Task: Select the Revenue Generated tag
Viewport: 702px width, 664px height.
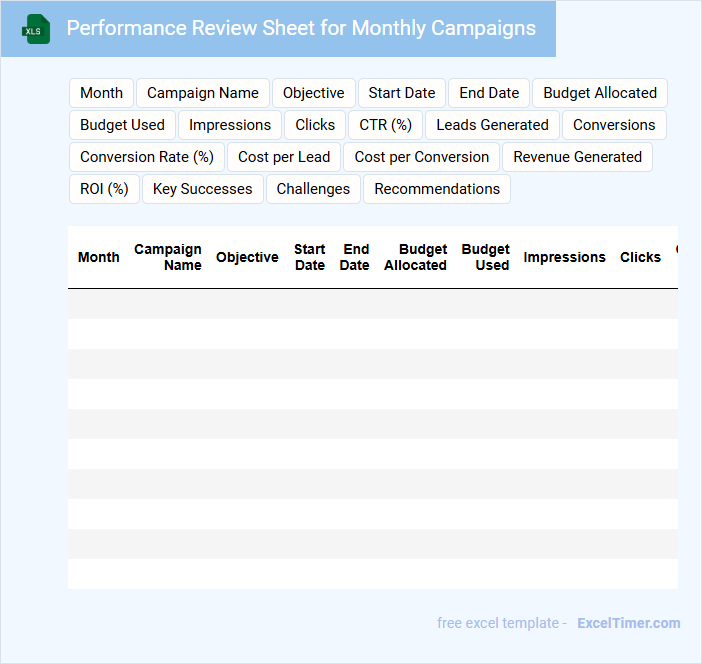Action: pos(577,157)
